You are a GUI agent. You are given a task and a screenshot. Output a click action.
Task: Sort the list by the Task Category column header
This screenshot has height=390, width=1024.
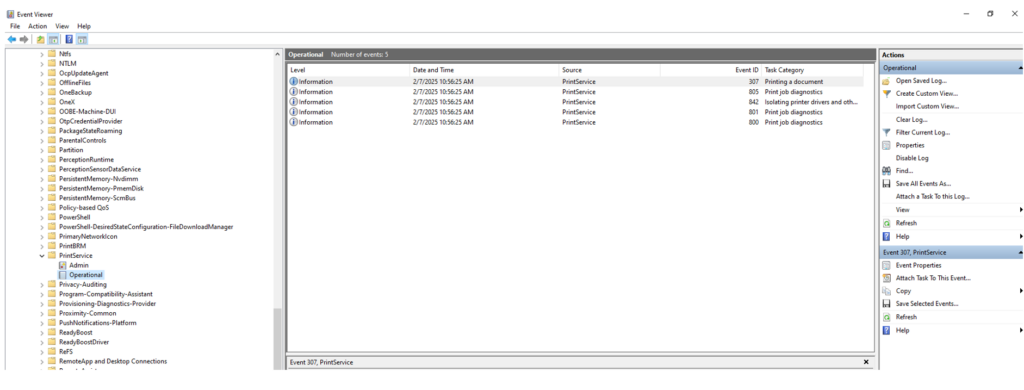click(x=812, y=70)
